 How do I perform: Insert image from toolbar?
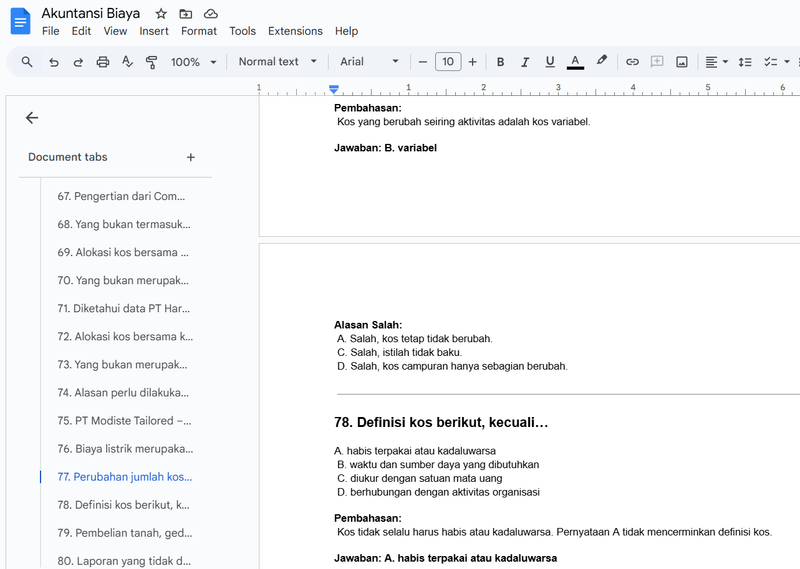(x=682, y=62)
